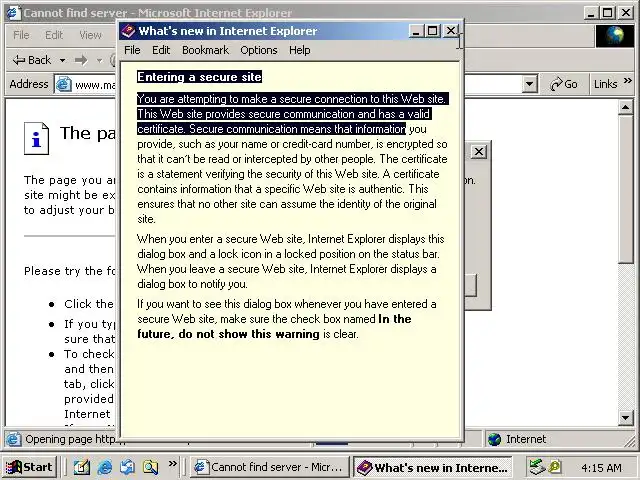Image resolution: width=640 pixels, height=480 pixels.
Task: Expand the Links toolbar chevron
Action: point(628,81)
